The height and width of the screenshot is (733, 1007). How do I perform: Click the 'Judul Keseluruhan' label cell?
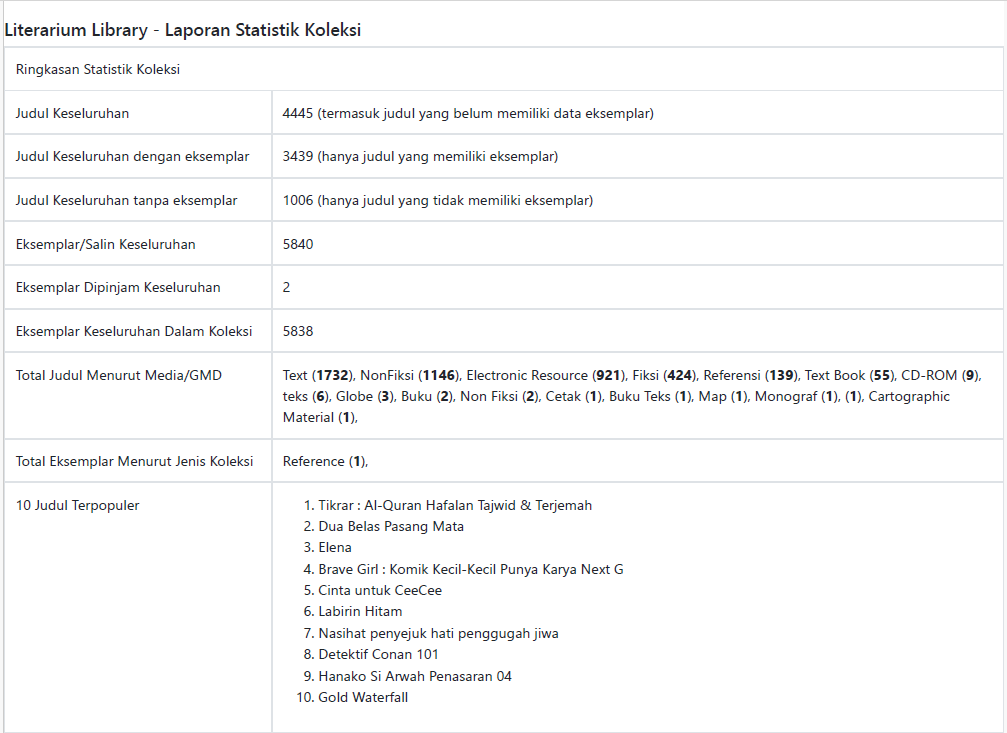point(138,113)
